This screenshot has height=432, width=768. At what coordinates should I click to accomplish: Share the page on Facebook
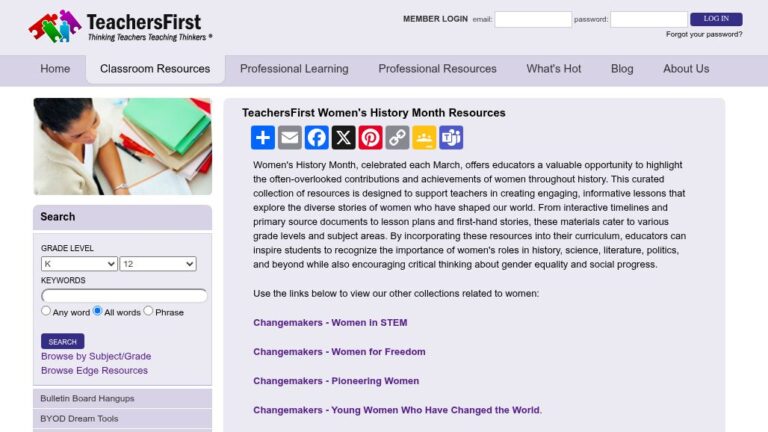click(x=316, y=138)
